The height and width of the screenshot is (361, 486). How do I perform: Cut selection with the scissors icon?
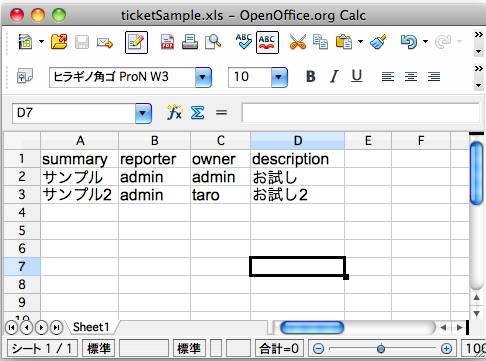pos(298,42)
